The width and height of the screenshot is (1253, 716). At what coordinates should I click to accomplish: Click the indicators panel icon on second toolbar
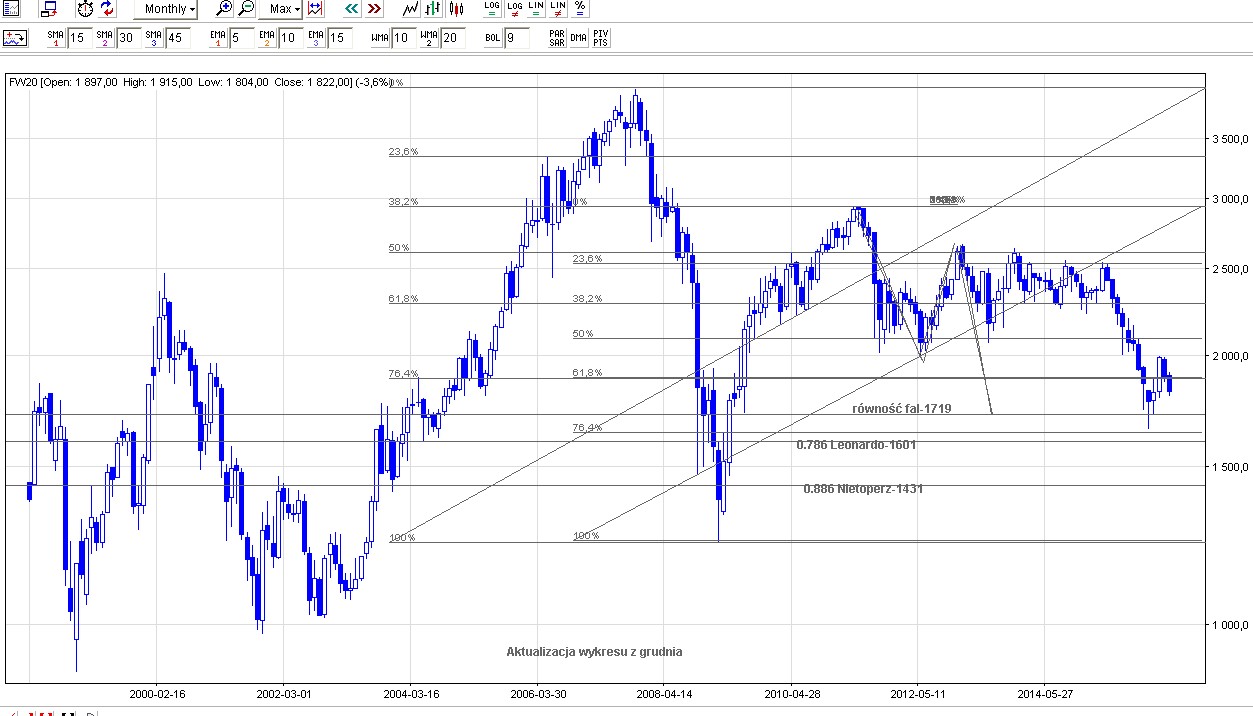click(15, 38)
